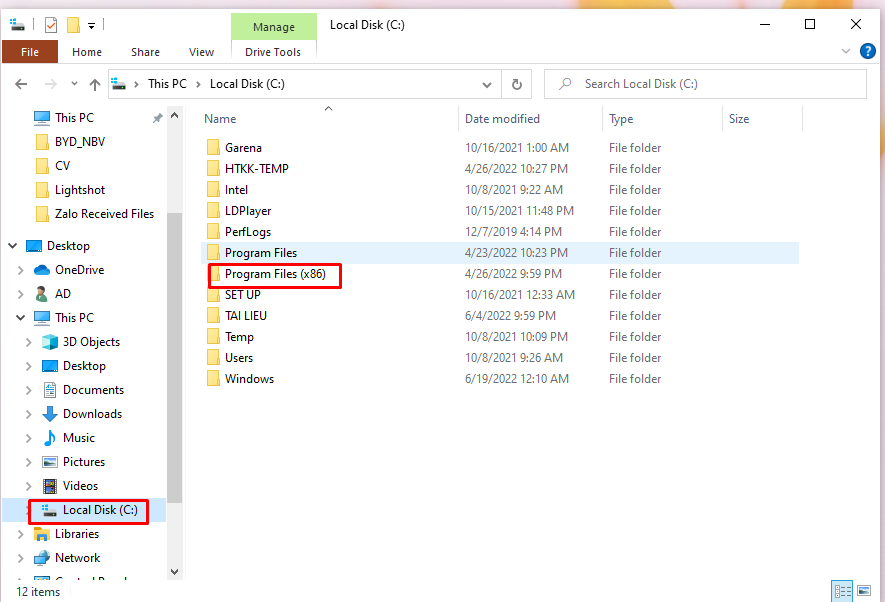The image size is (885, 602).
Task: Click the Help question mark icon
Action: click(x=868, y=51)
